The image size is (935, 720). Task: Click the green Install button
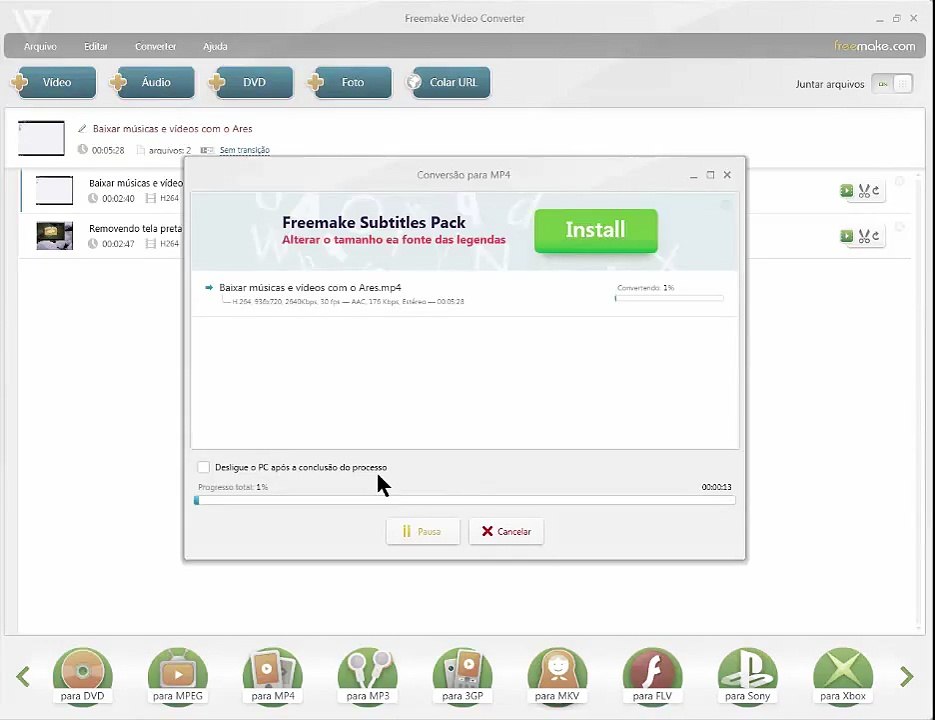(x=596, y=230)
